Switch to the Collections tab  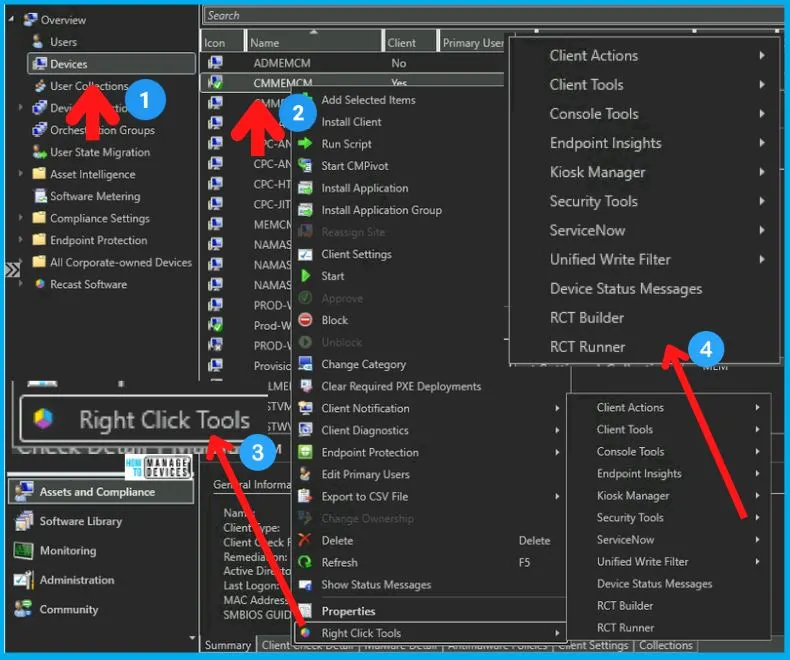click(x=666, y=645)
